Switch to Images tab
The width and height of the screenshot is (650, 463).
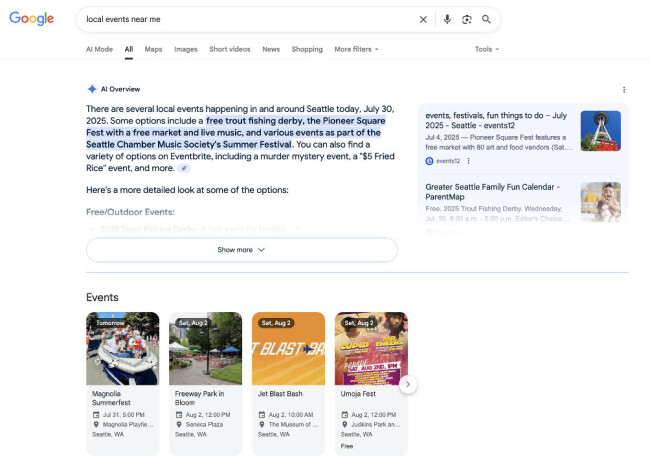(186, 49)
